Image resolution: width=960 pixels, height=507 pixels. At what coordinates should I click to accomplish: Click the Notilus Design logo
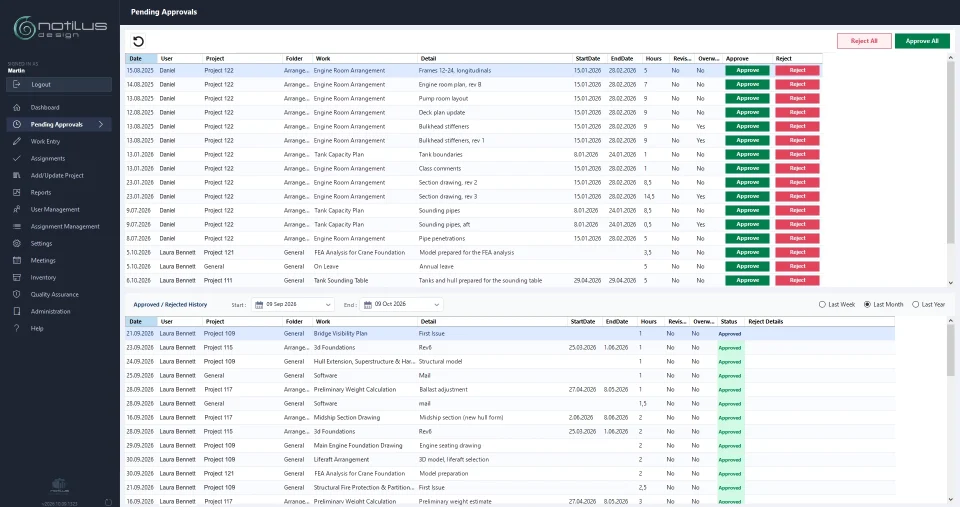coord(60,28)
